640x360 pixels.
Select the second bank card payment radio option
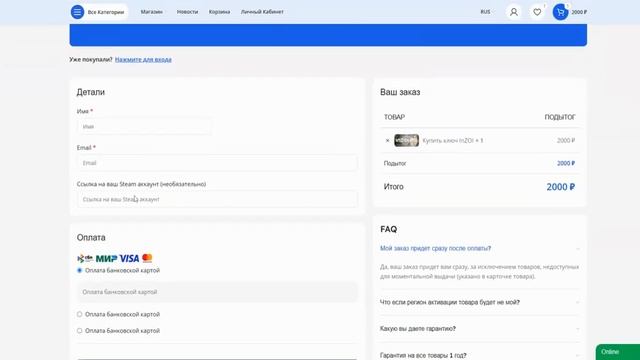[80, 314]
